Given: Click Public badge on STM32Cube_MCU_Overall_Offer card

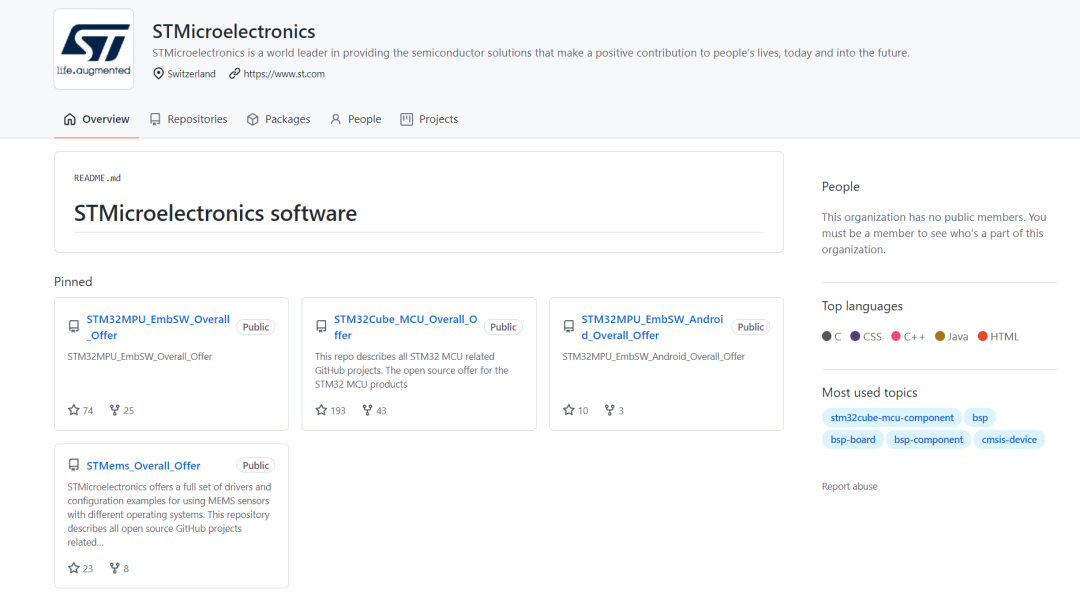Looking at the screenshot, I should [x=503, y=327].
